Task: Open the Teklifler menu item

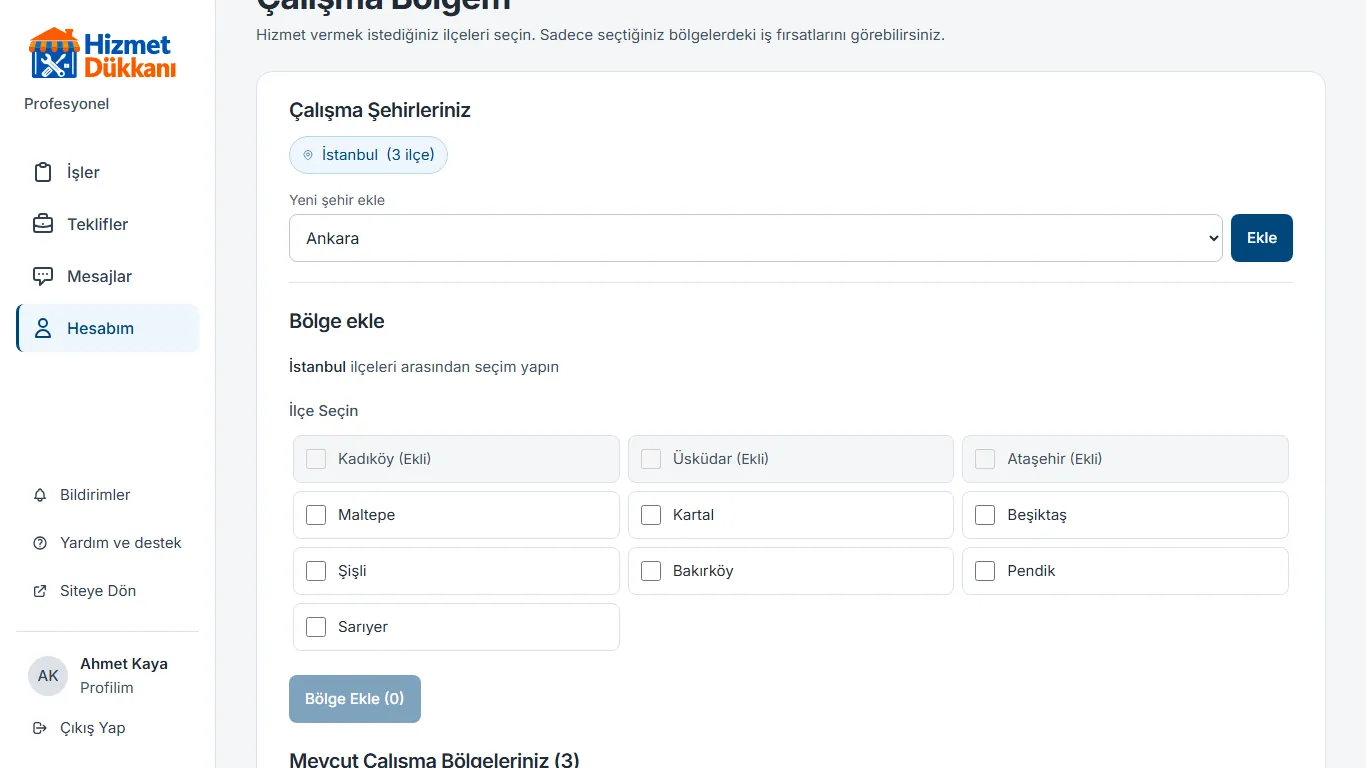Action: click(x=108, y=224)
